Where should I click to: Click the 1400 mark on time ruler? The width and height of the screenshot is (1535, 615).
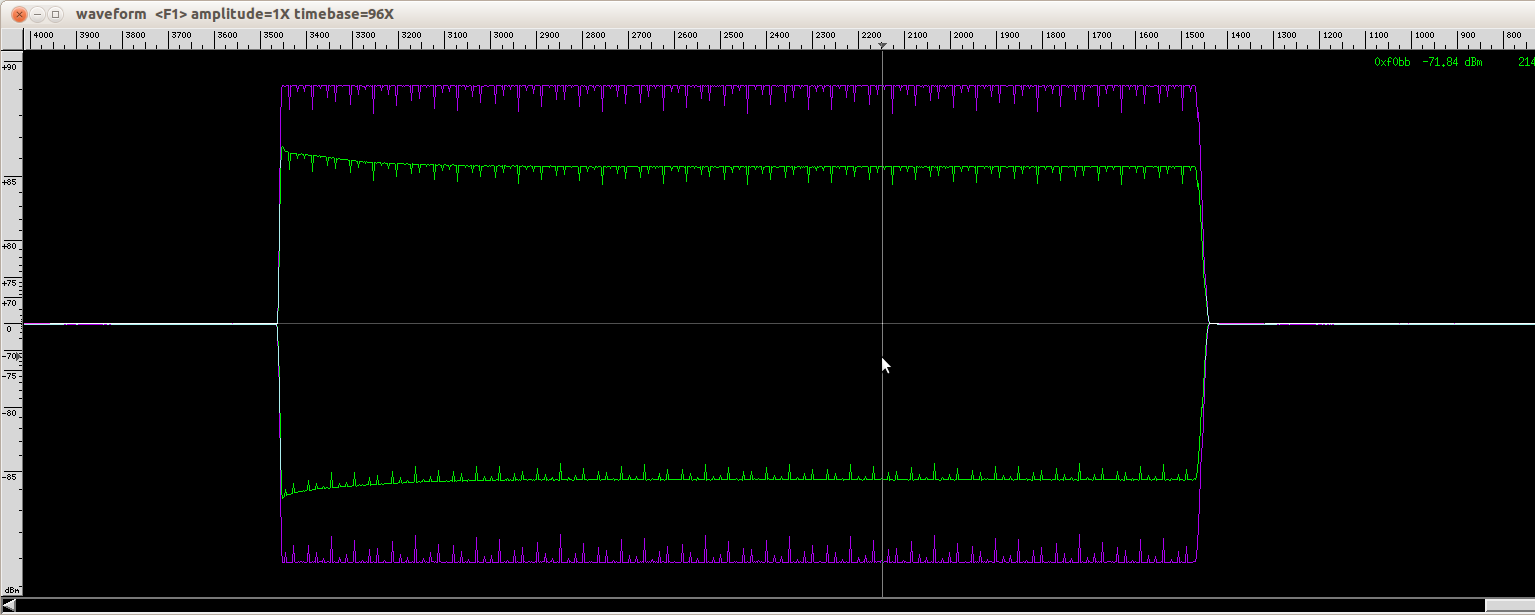[x=1239, y=36]
